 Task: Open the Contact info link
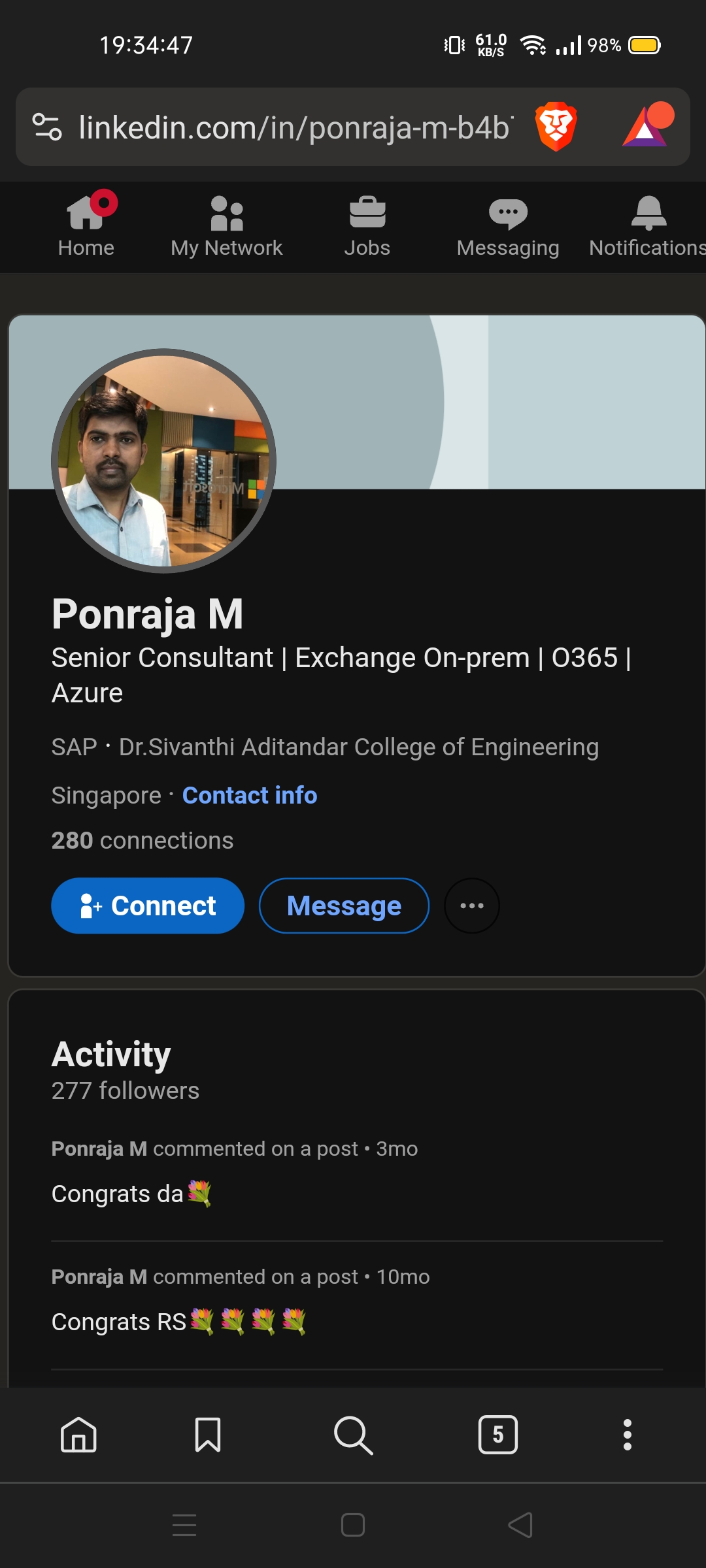[250, 795]
